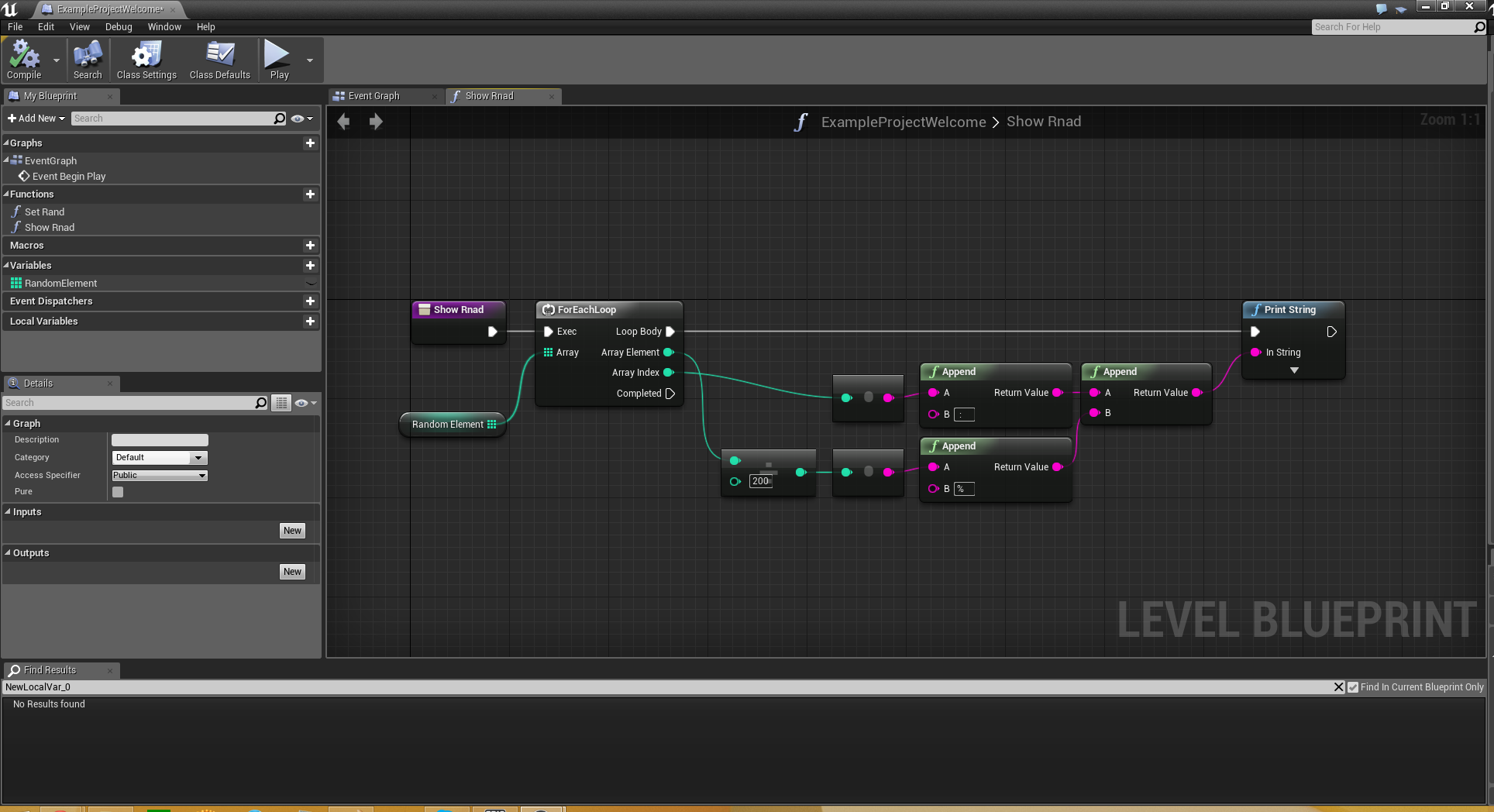
Task: Open the File menu
Action: [x=15, y=26]
